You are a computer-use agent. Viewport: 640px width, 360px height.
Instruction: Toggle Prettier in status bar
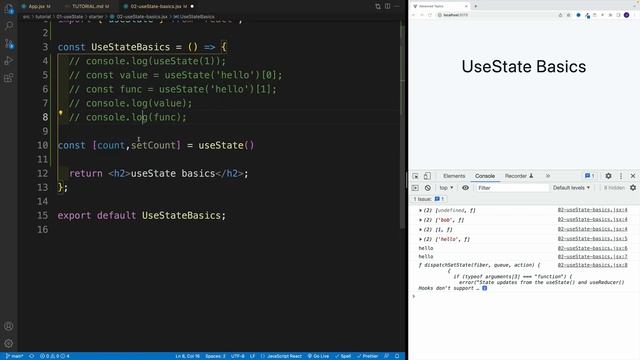[x=367, y=356]
